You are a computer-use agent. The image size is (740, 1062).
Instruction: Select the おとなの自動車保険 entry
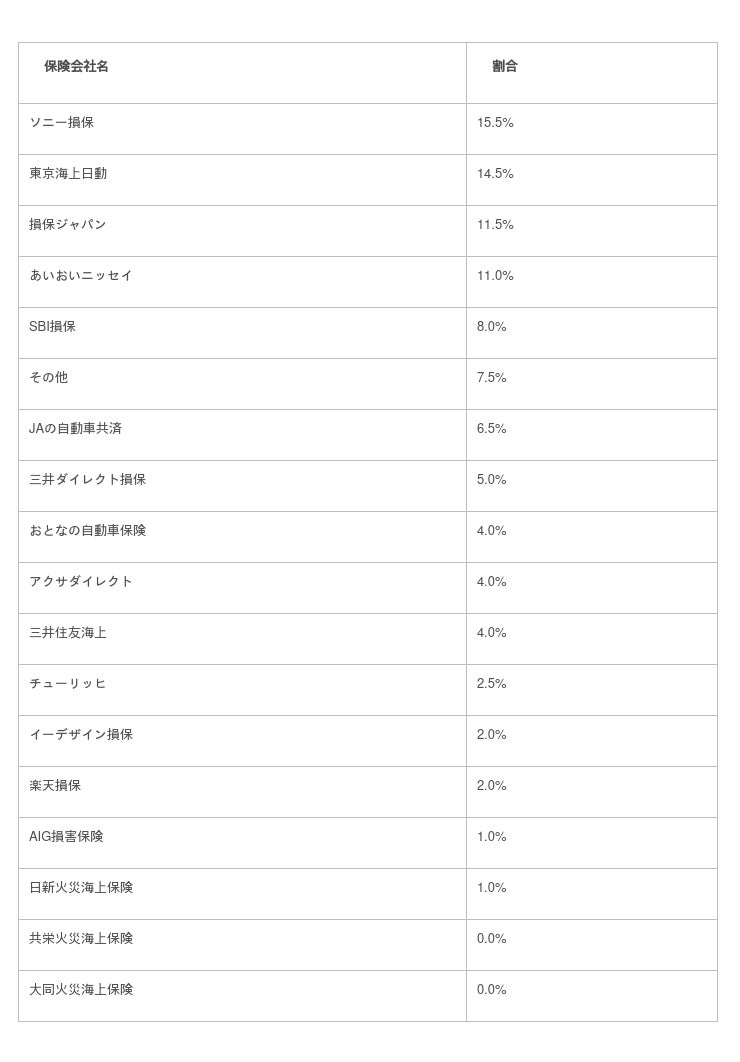coord(88,531)
